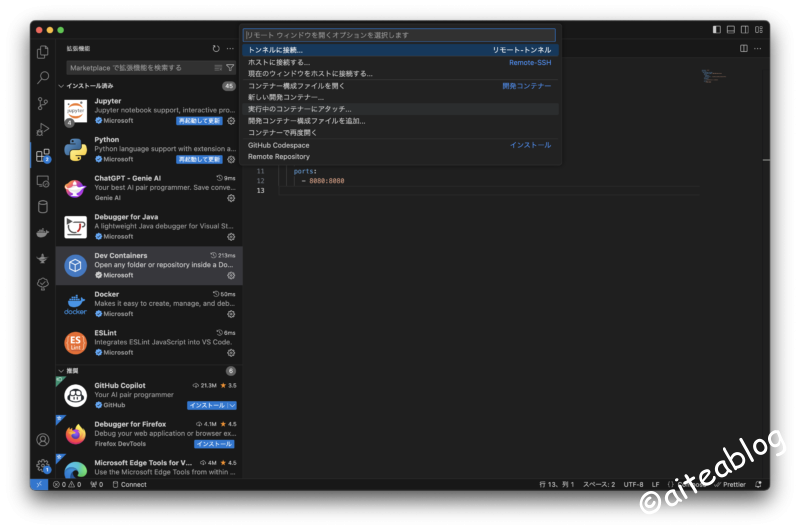The width and height of the screenshot is (800, 530).
Task: Collapse the インストール済み section
Action: (x=61, y=86)
